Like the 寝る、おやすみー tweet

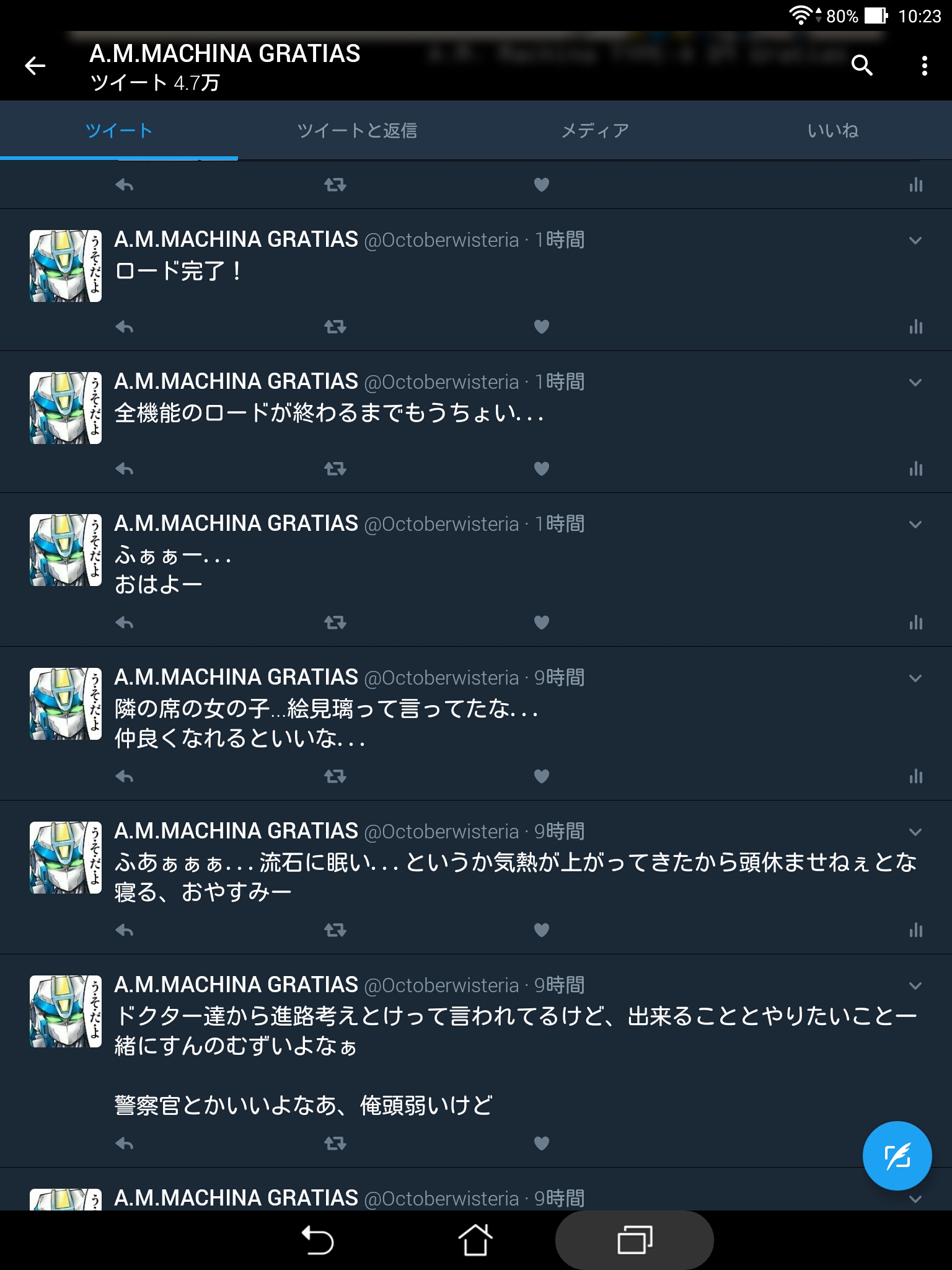pos(542,930)
